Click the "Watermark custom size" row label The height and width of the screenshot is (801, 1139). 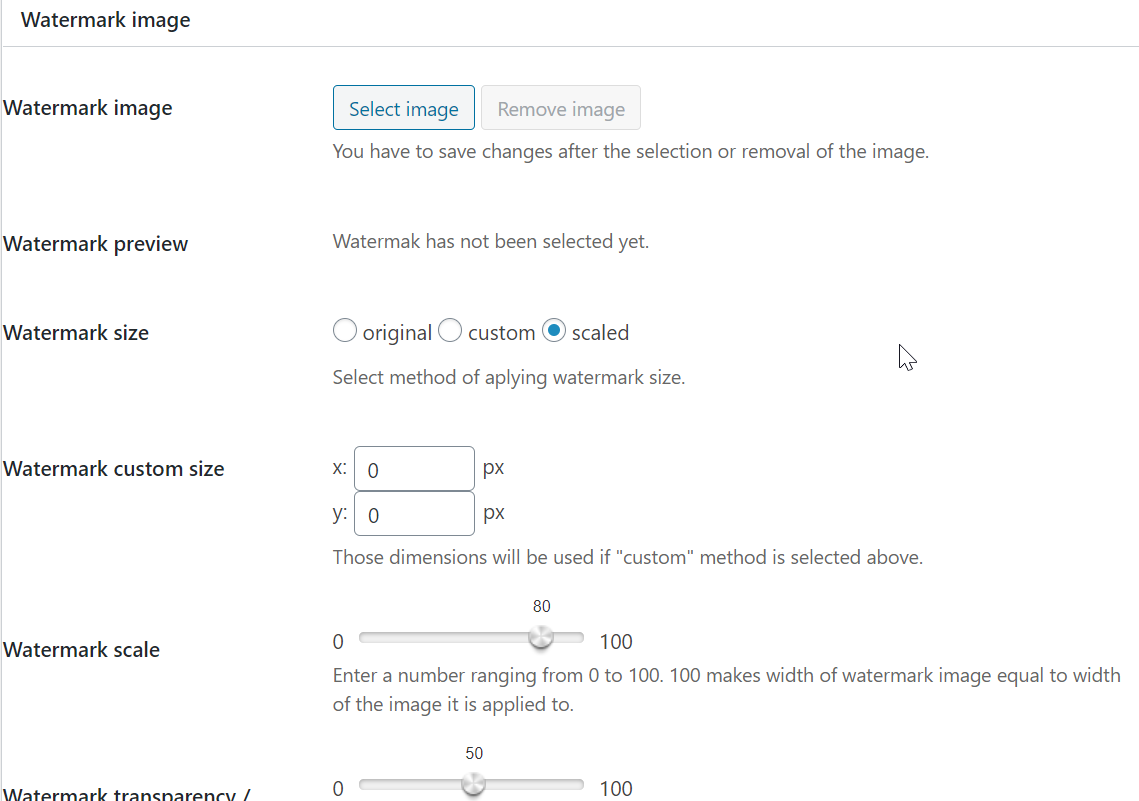click(114, 469)
